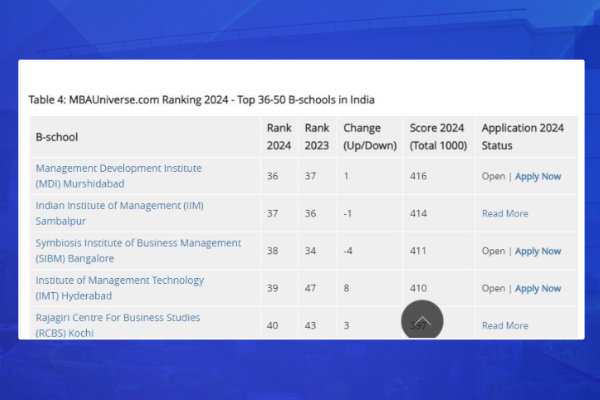Click Apply Now for MDI Murshidabad
The image size is (600, 400).
point(538,176)
